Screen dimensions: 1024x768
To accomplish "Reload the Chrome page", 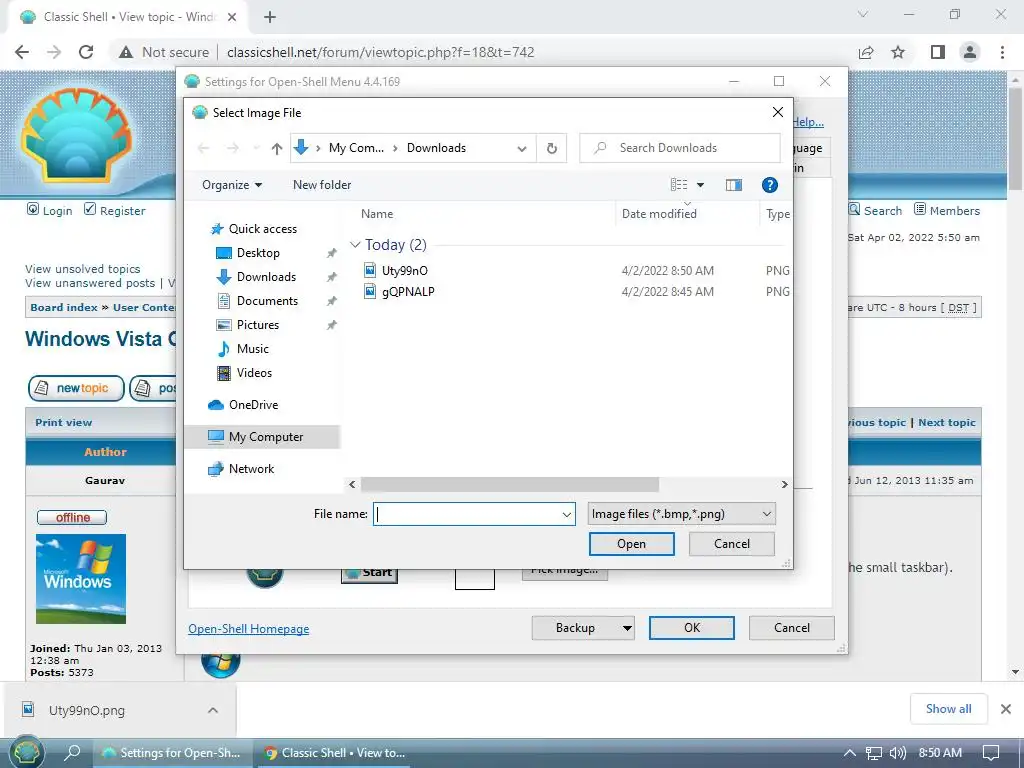I will click(x=86, y=52).
